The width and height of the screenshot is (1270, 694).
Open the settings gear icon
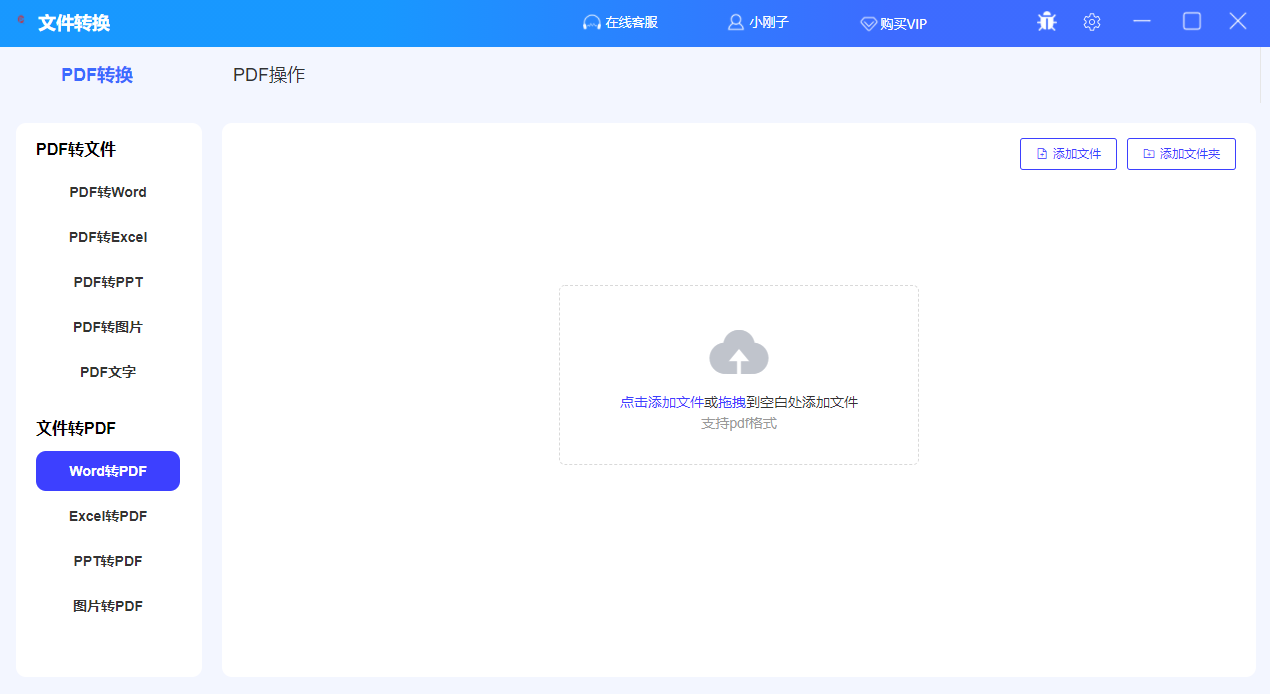click(x=1091, y=21)
